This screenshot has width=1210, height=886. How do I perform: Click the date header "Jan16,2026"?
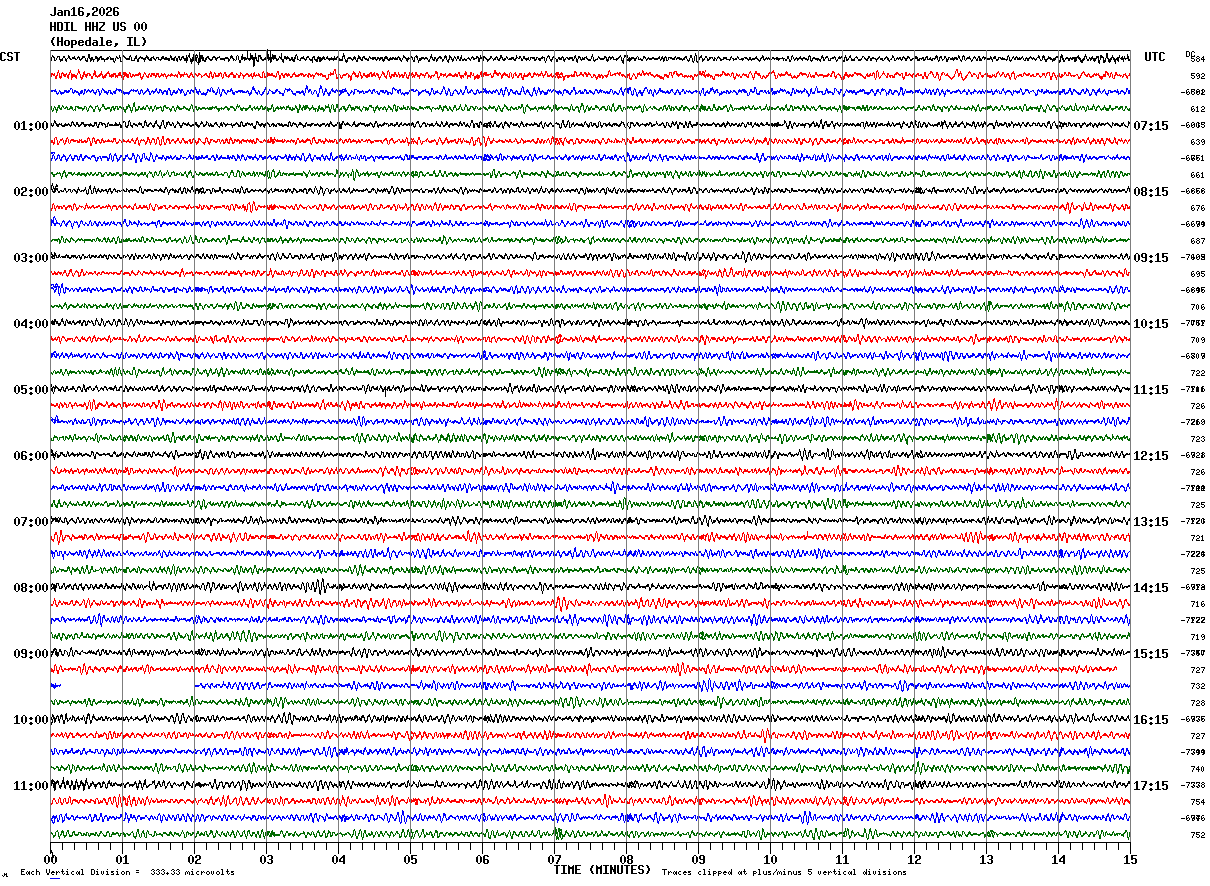(84, 12)
